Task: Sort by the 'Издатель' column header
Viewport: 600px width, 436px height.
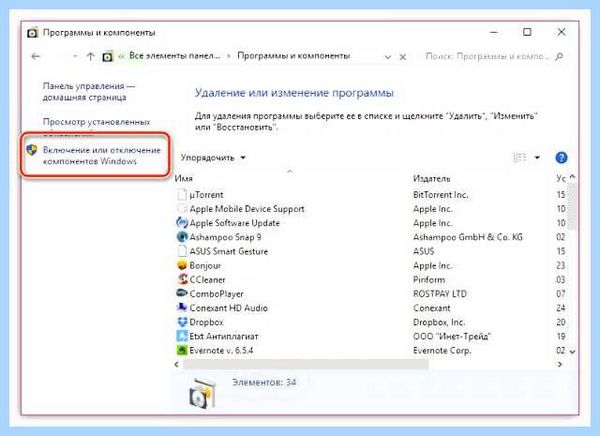Action: [432, 178]
